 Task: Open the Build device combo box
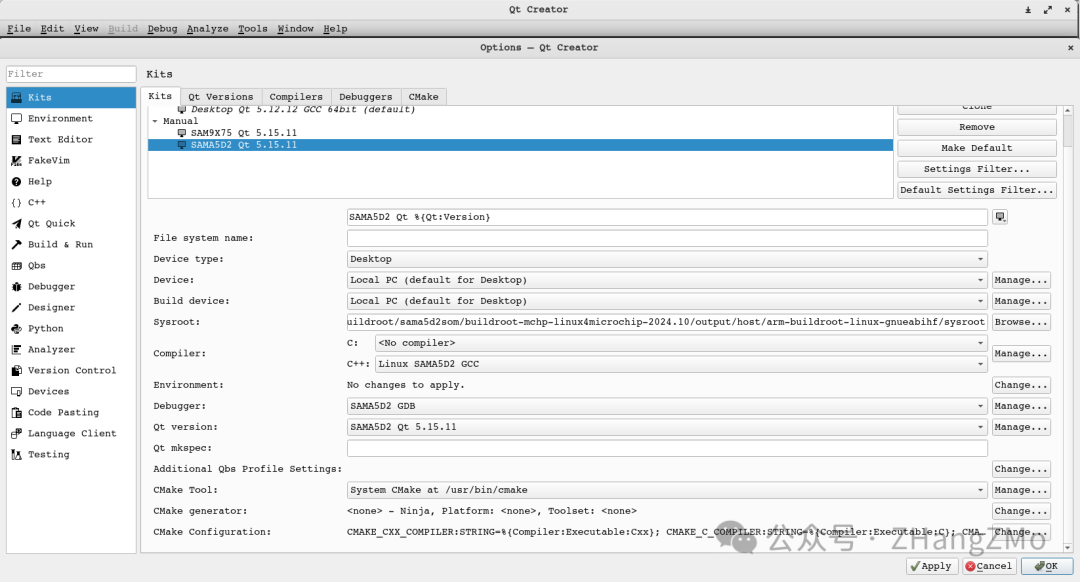[667, 301]
